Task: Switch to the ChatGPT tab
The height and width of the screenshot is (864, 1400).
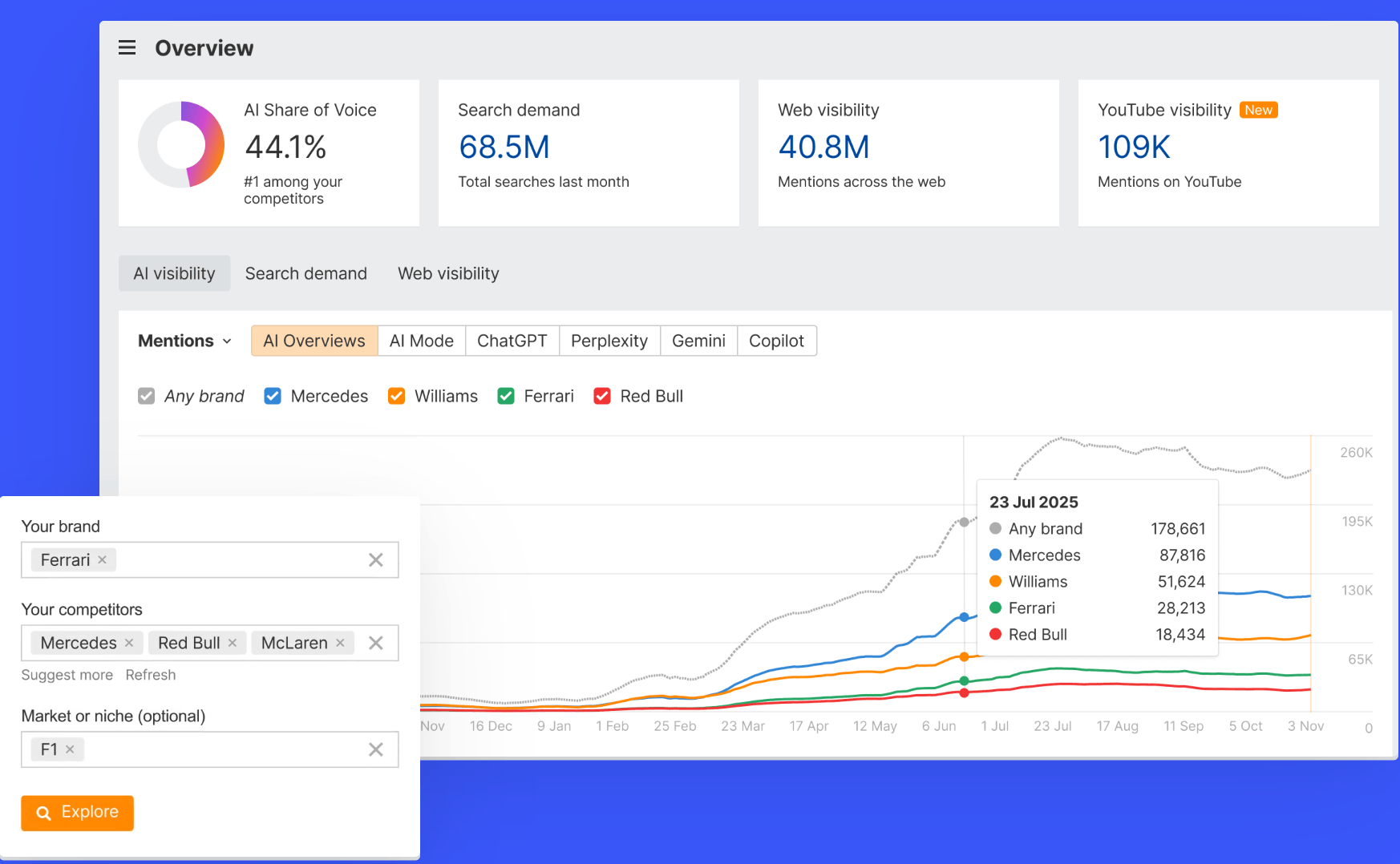Action: tap(512, 340)
